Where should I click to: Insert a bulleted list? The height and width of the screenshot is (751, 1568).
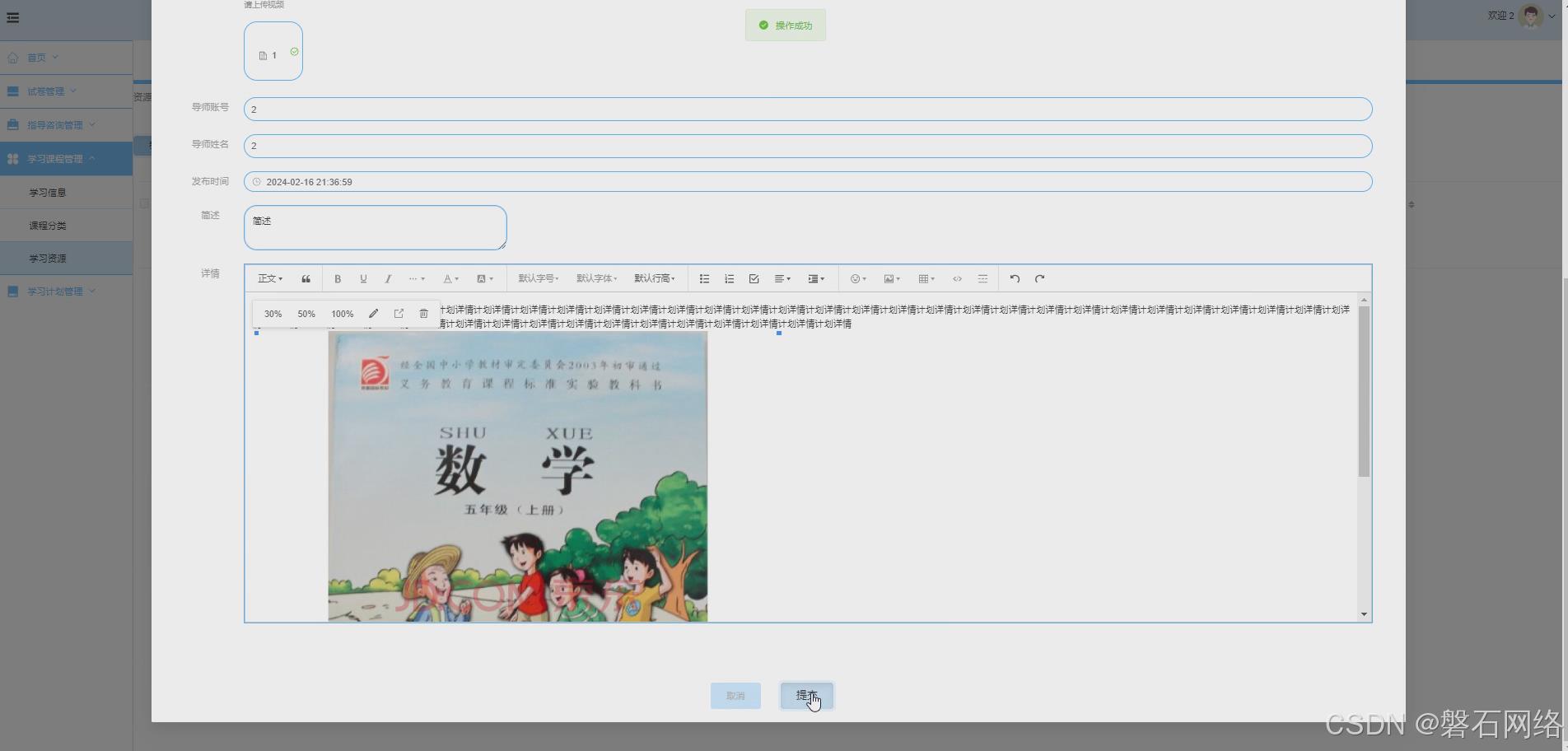704,279
